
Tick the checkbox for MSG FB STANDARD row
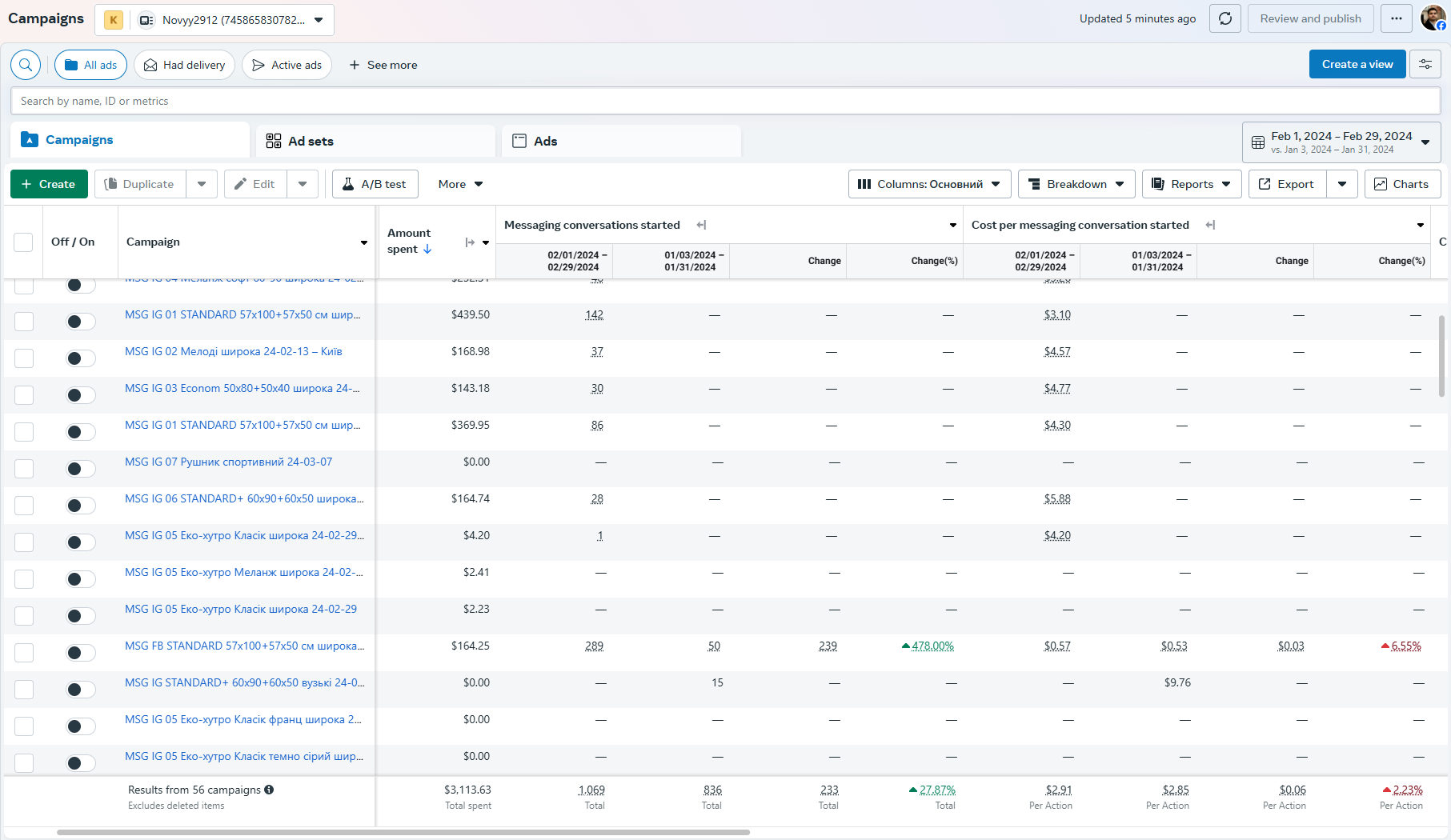click(24, 653)
